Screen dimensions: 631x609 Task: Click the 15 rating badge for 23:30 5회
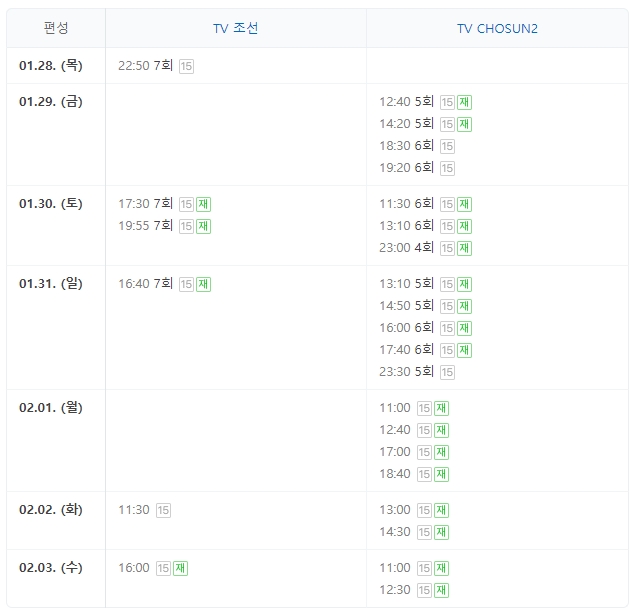[447, 372]
